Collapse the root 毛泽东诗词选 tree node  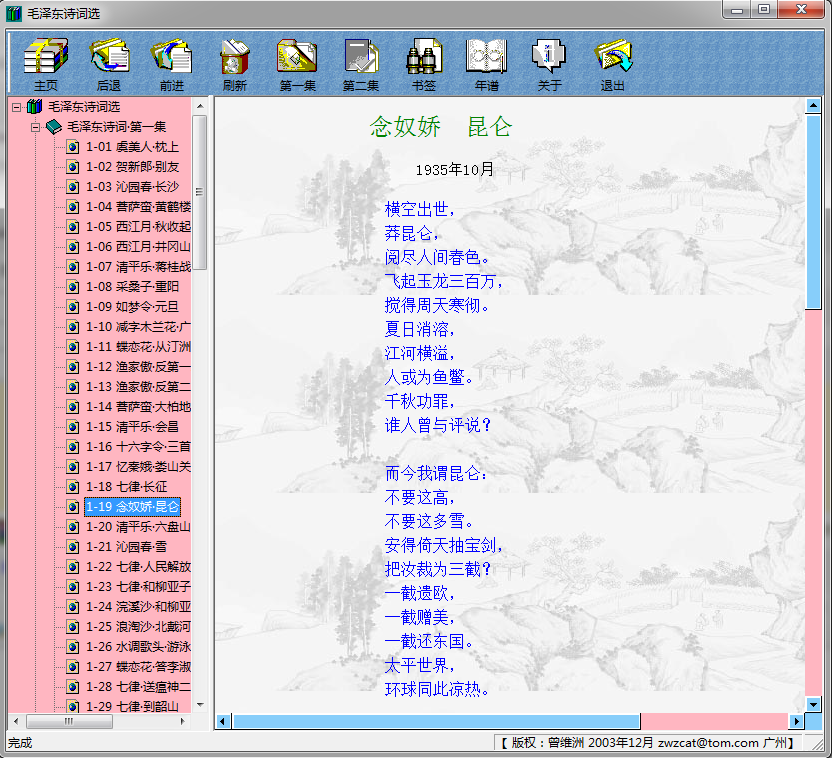coord(16,107)
